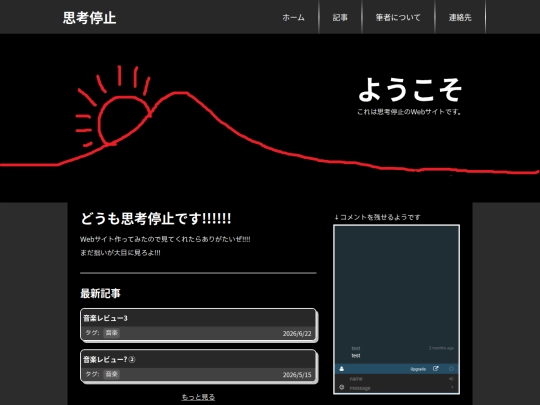Follow the もっと見る link
This screenshot has width=540, height=405.
coord(198,397)
